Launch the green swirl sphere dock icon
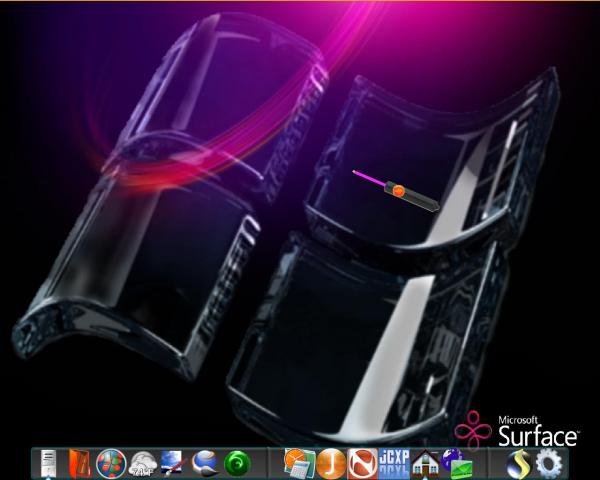This screenshot has height=480, width=600. tap(237, 464)
